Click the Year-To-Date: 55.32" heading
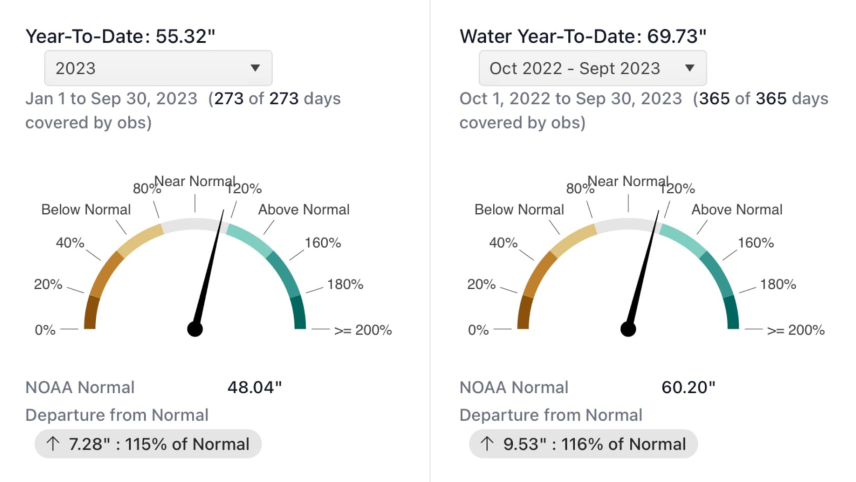The width and height of the screenshot is (856, 482). [120, 36]
